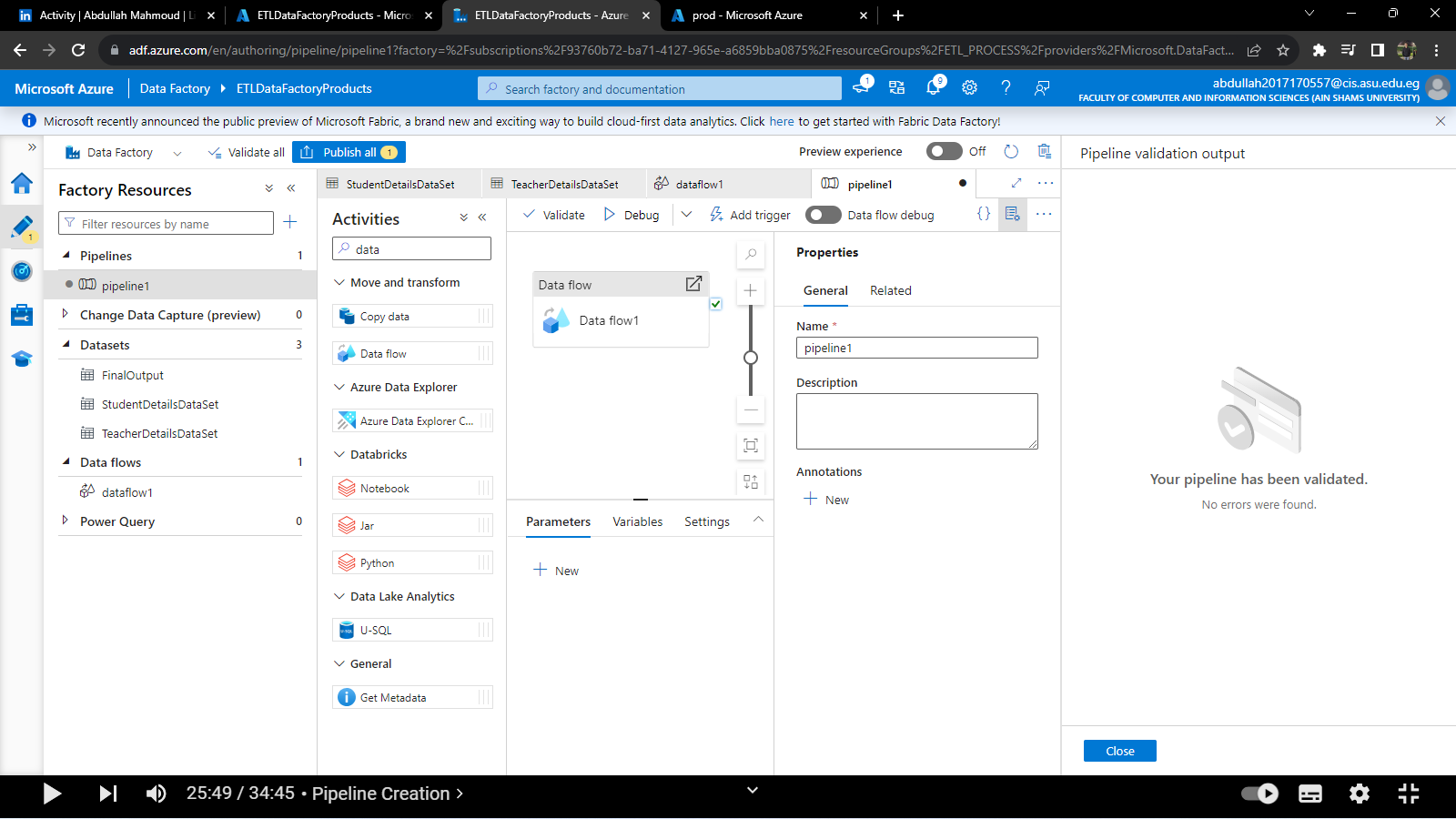Click the Publish all button

pyautogui.click(x=349, y=152)
